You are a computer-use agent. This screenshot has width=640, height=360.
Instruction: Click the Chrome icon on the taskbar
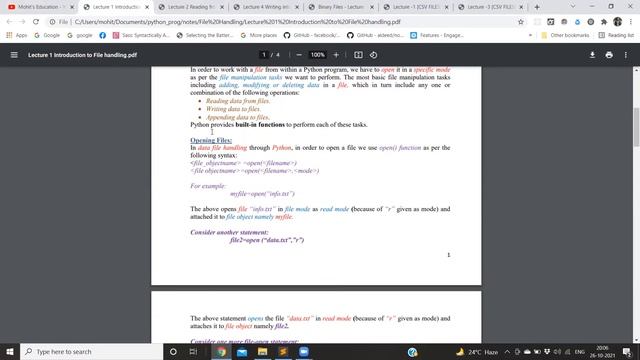click(x=221, y=351)
